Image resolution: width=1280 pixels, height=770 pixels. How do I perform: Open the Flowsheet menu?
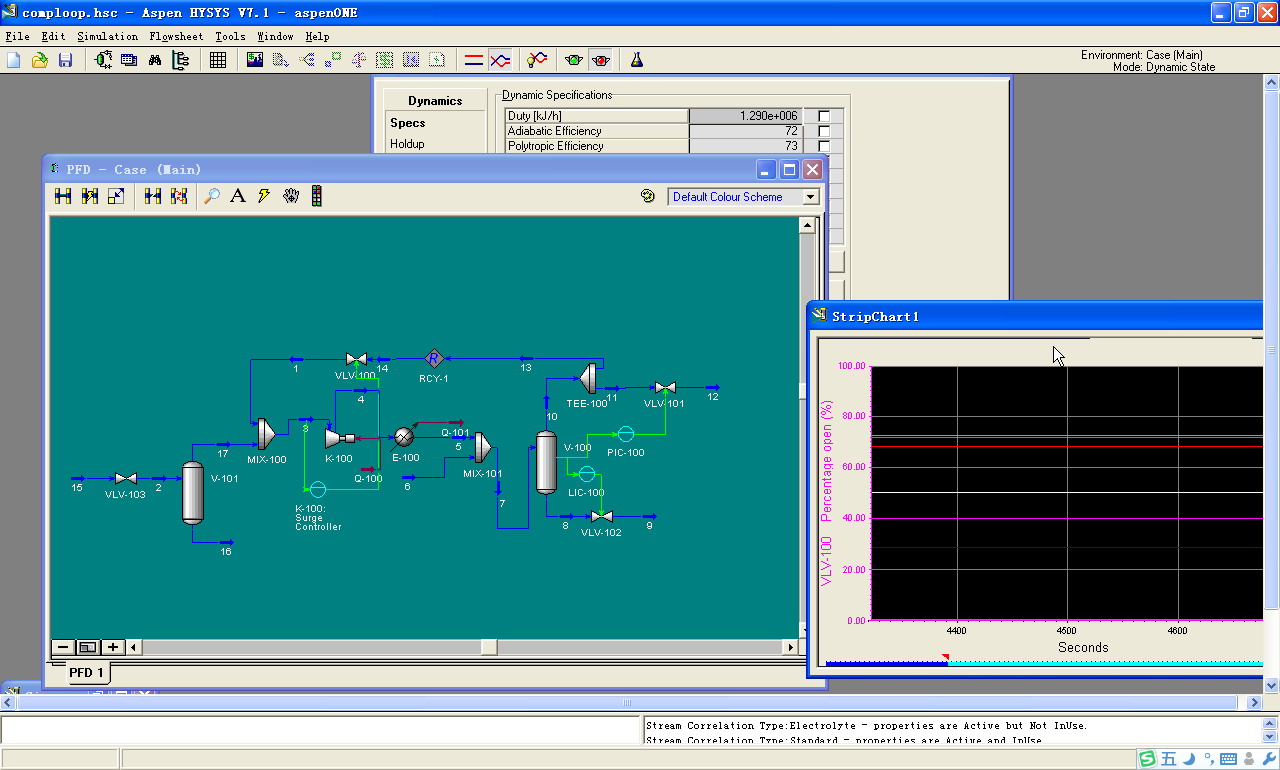point(176,36)
